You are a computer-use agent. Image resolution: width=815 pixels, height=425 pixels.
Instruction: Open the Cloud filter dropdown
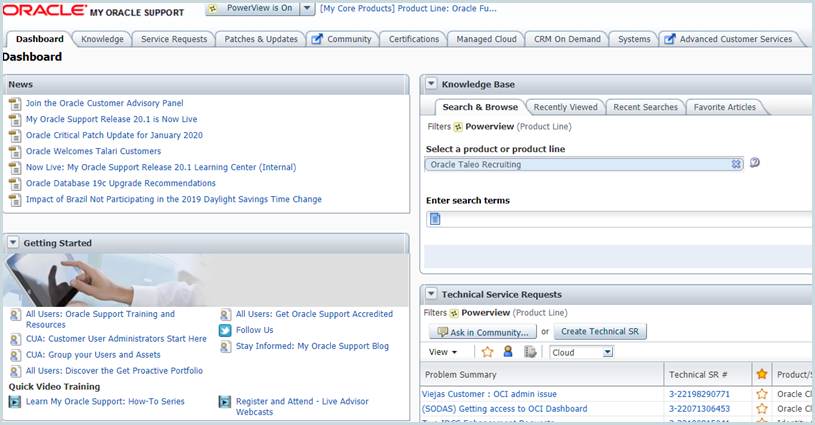(581, 352)
